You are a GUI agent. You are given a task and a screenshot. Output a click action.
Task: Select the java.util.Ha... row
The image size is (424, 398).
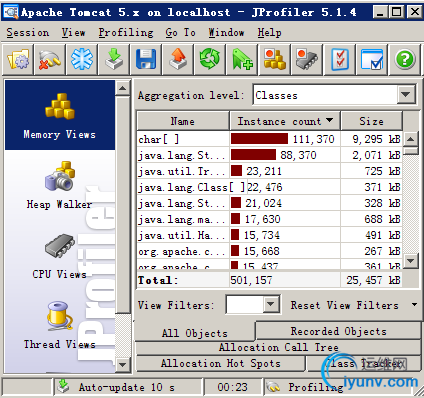click(269, 235)
